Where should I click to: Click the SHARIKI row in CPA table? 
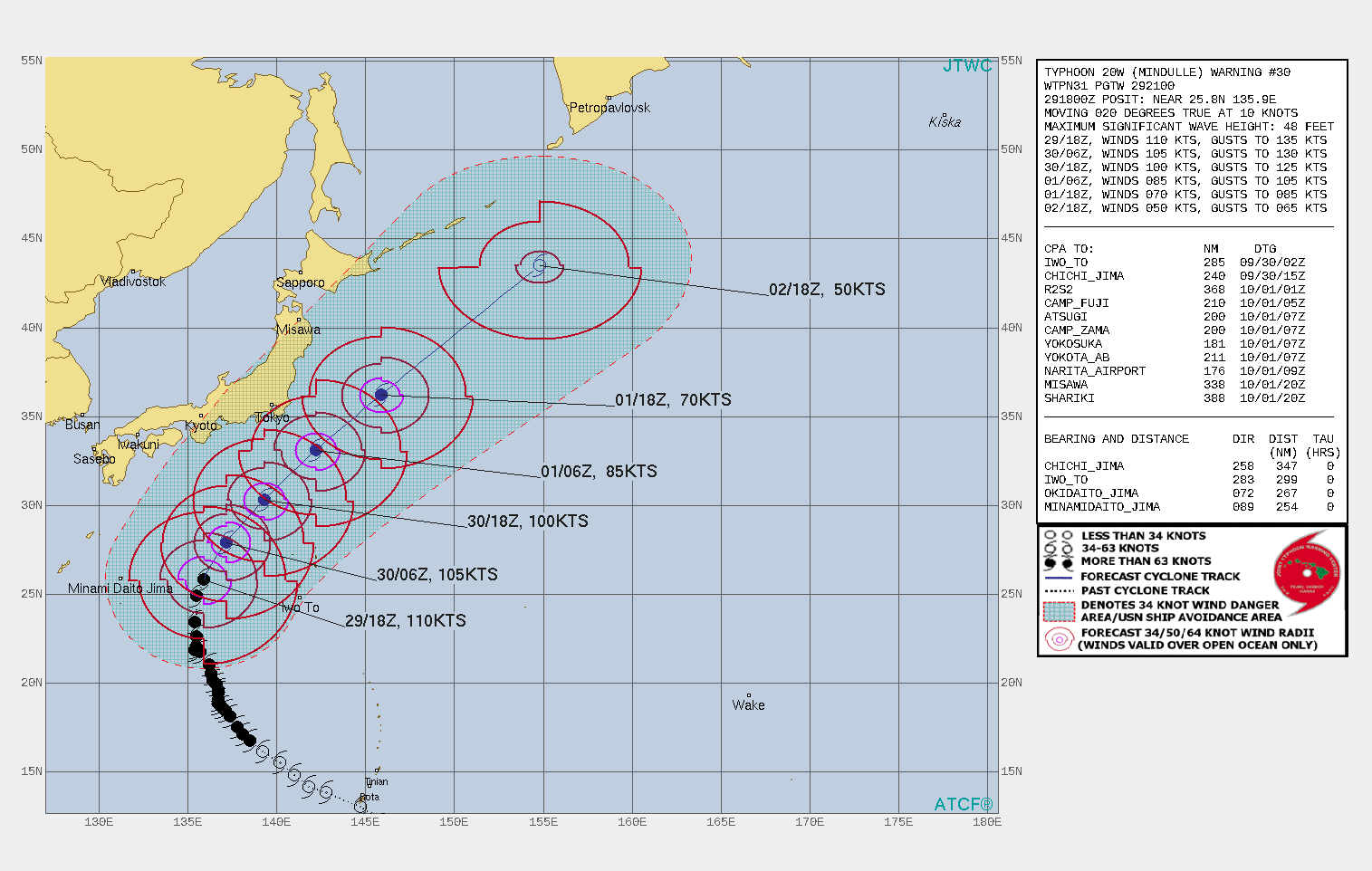(x=1175, y=398)
